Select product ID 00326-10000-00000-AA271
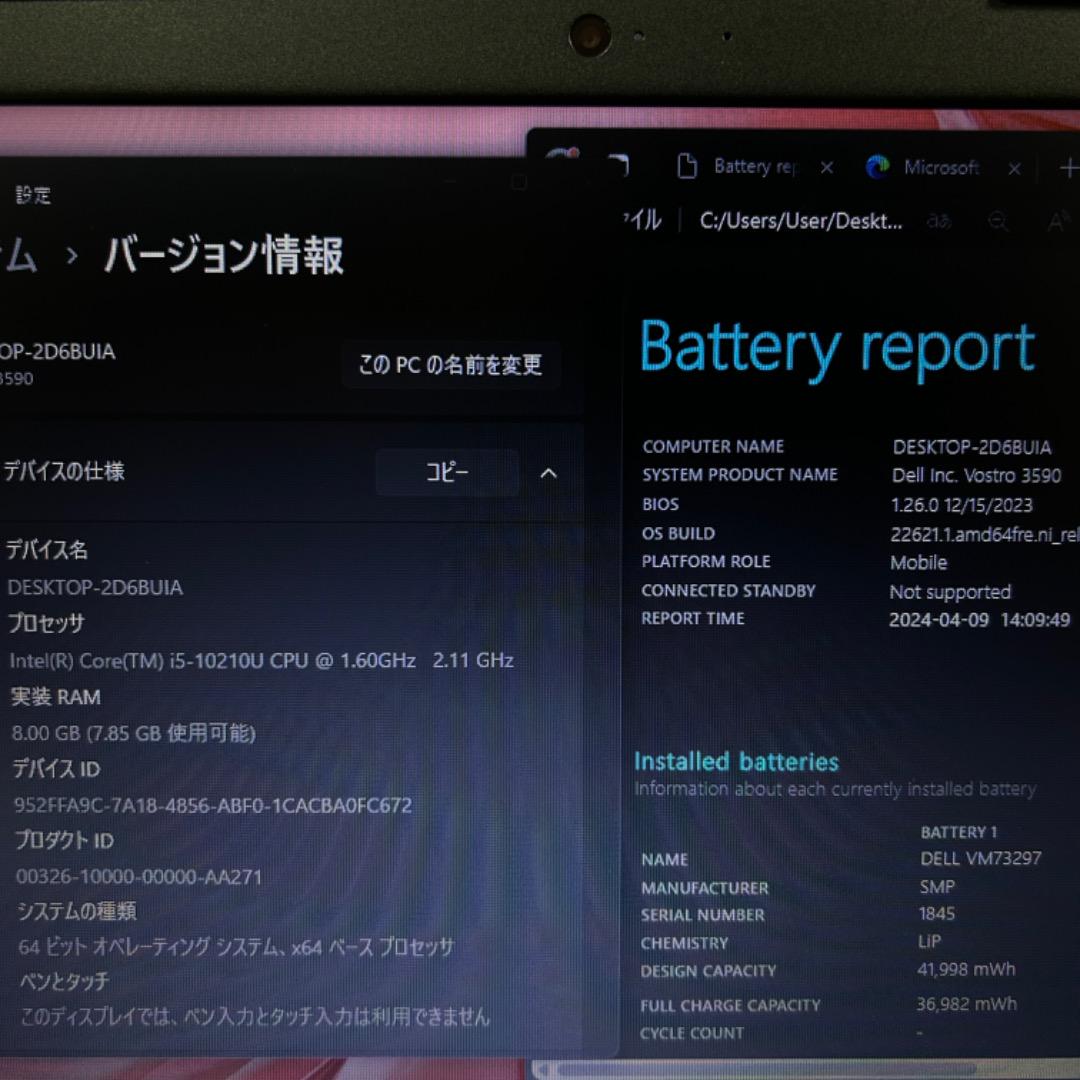 coord(139,877)
